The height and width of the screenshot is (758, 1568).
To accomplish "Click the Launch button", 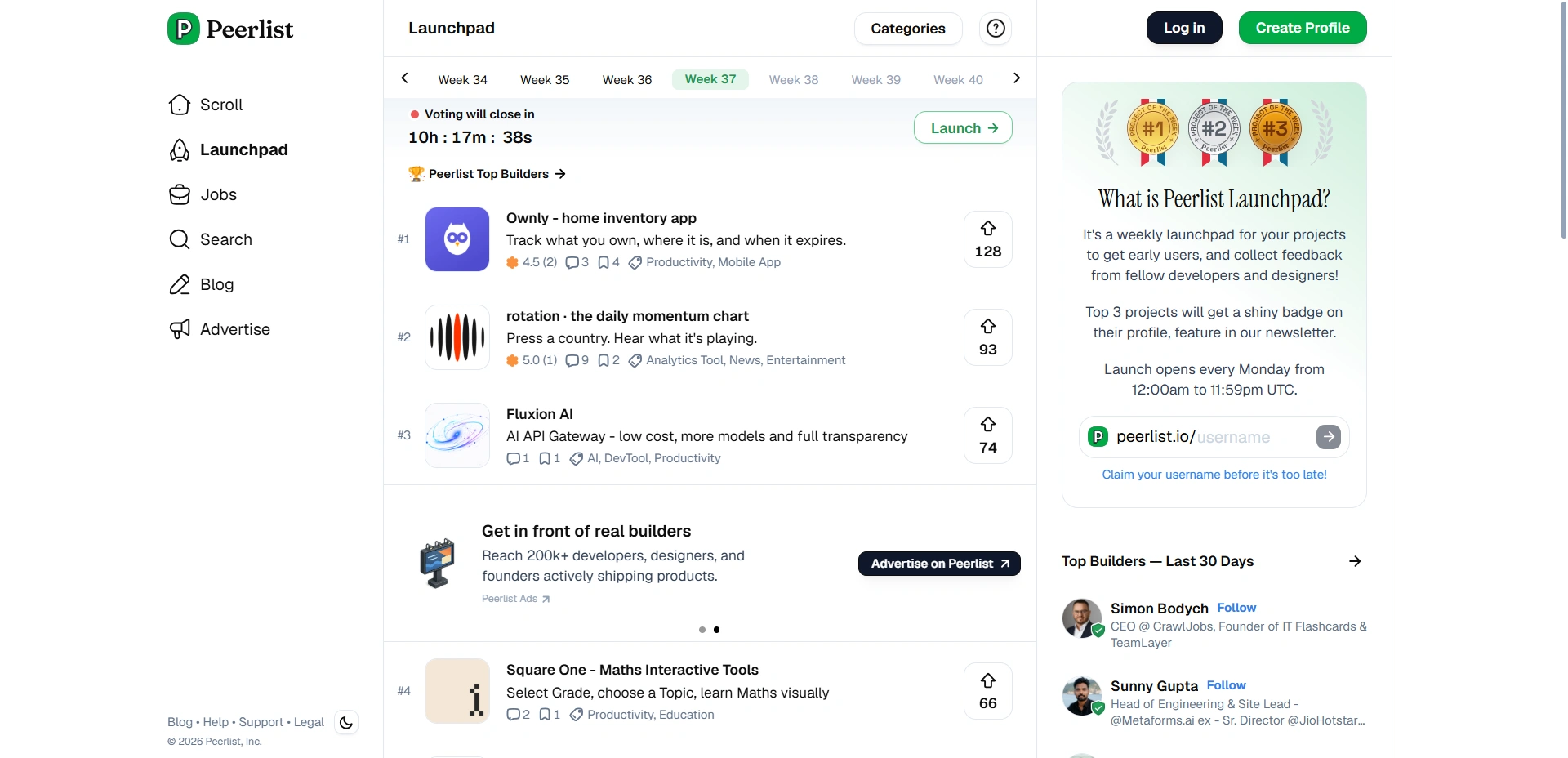I will (963, 128).
